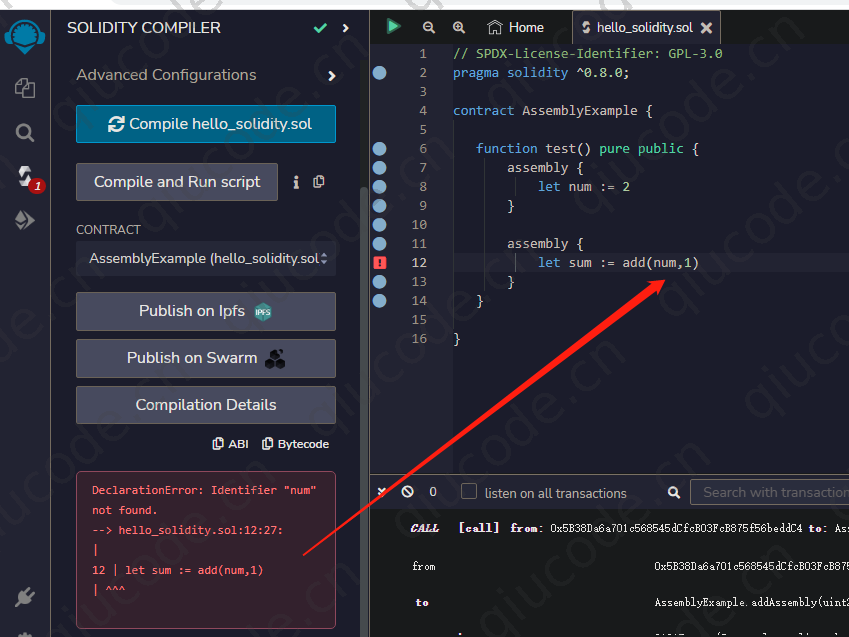Open the File Explorer sidebar icon
849x637 pixels.
[x=24, y=88]
